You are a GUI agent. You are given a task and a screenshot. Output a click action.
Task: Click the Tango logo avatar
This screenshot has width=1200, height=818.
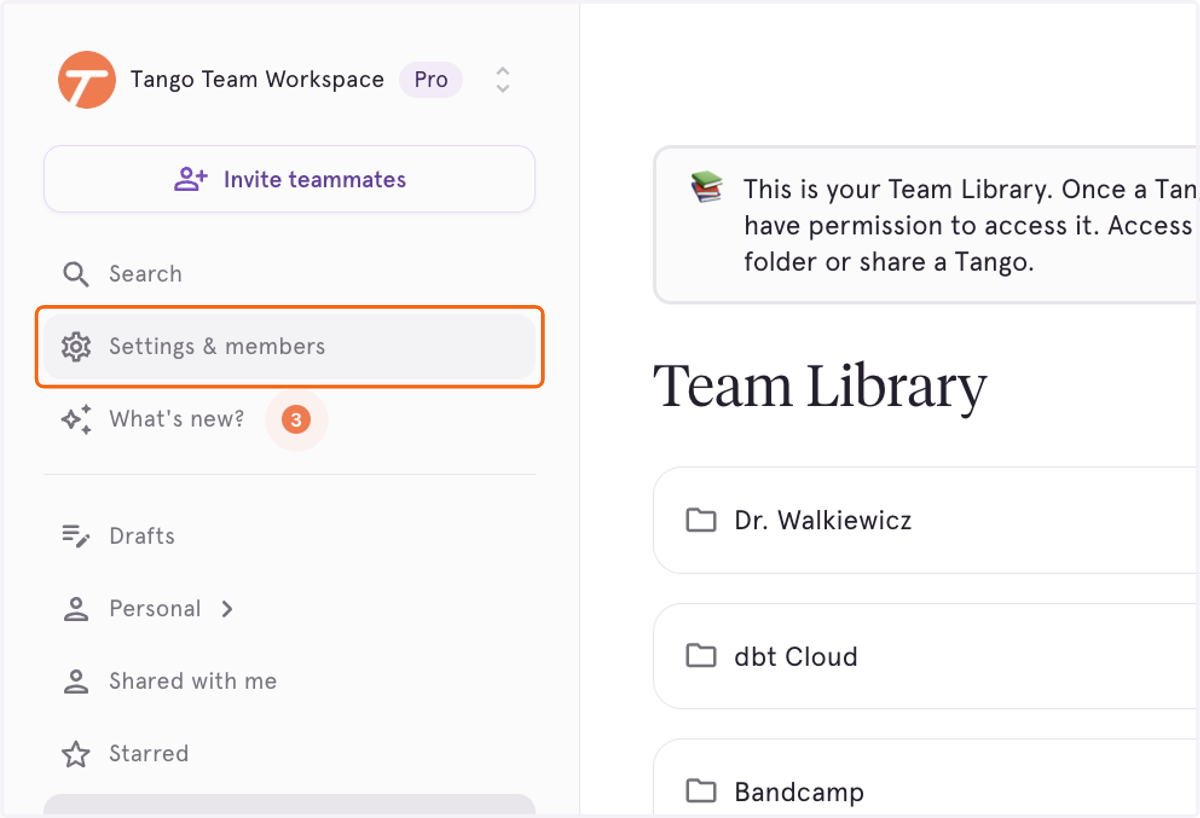(87, 80)
